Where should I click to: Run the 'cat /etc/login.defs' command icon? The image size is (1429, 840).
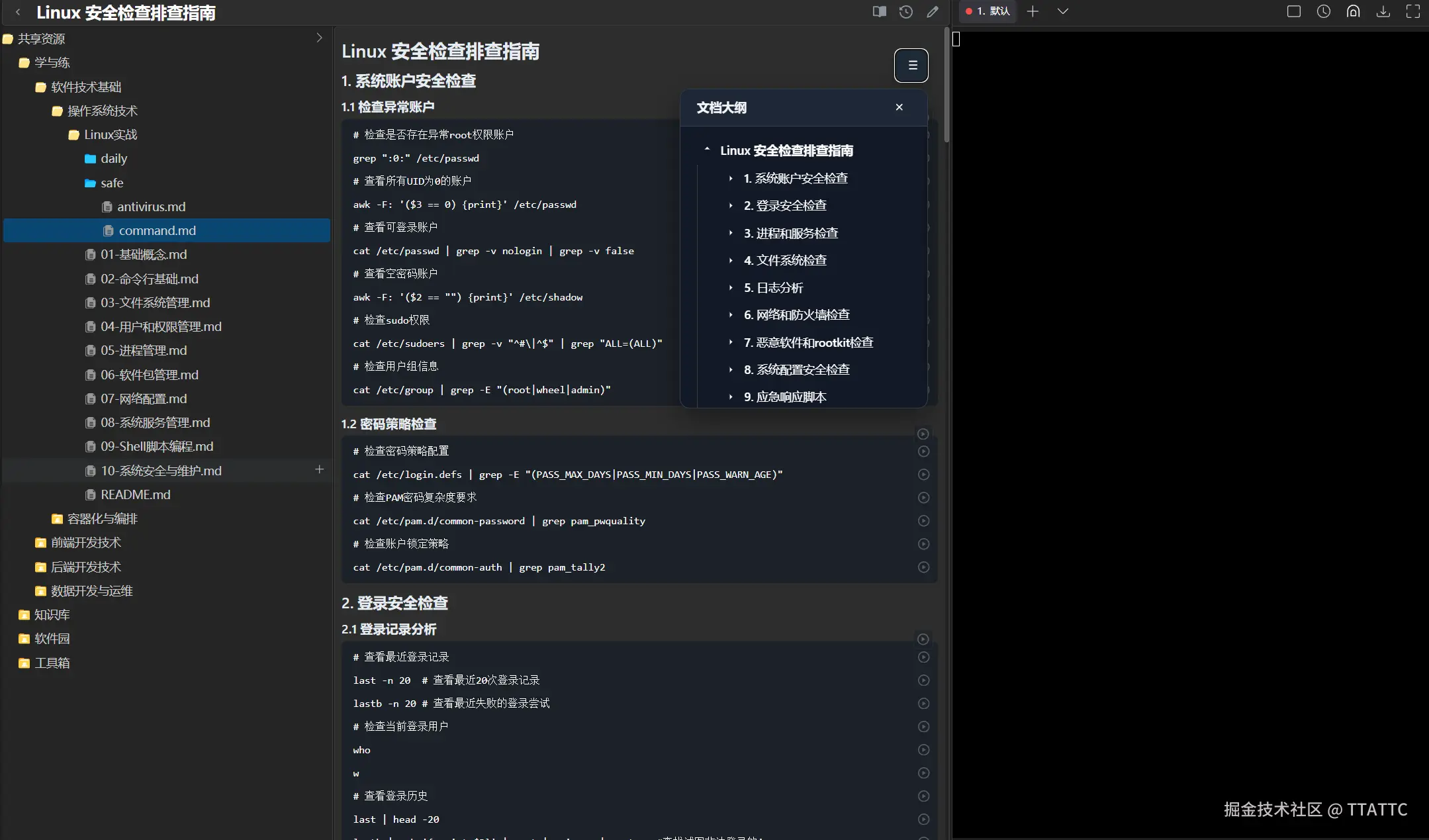[923, 475]
